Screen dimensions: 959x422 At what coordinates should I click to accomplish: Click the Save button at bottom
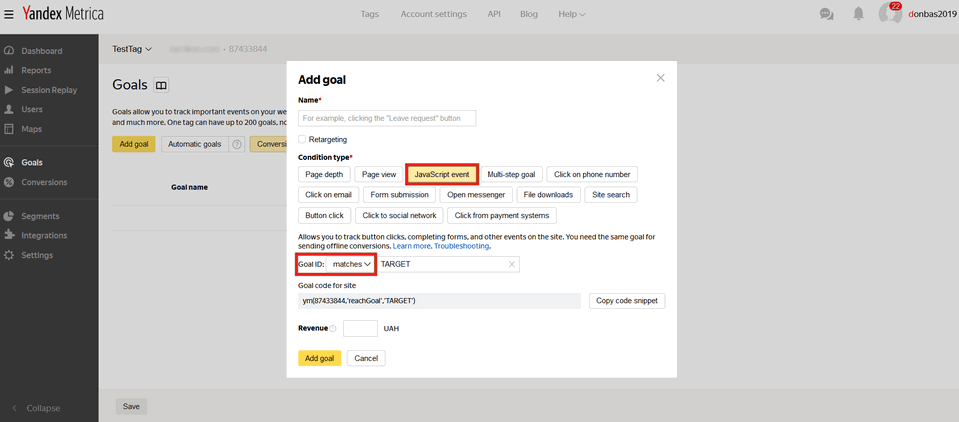coord(131,407)
